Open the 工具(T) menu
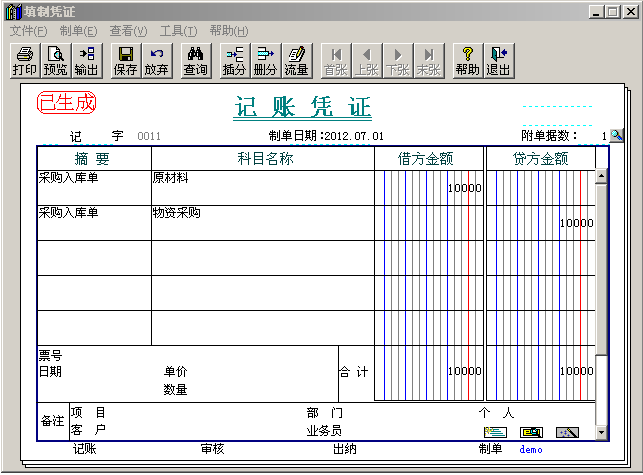643x475 pixels. coord(178,31)
